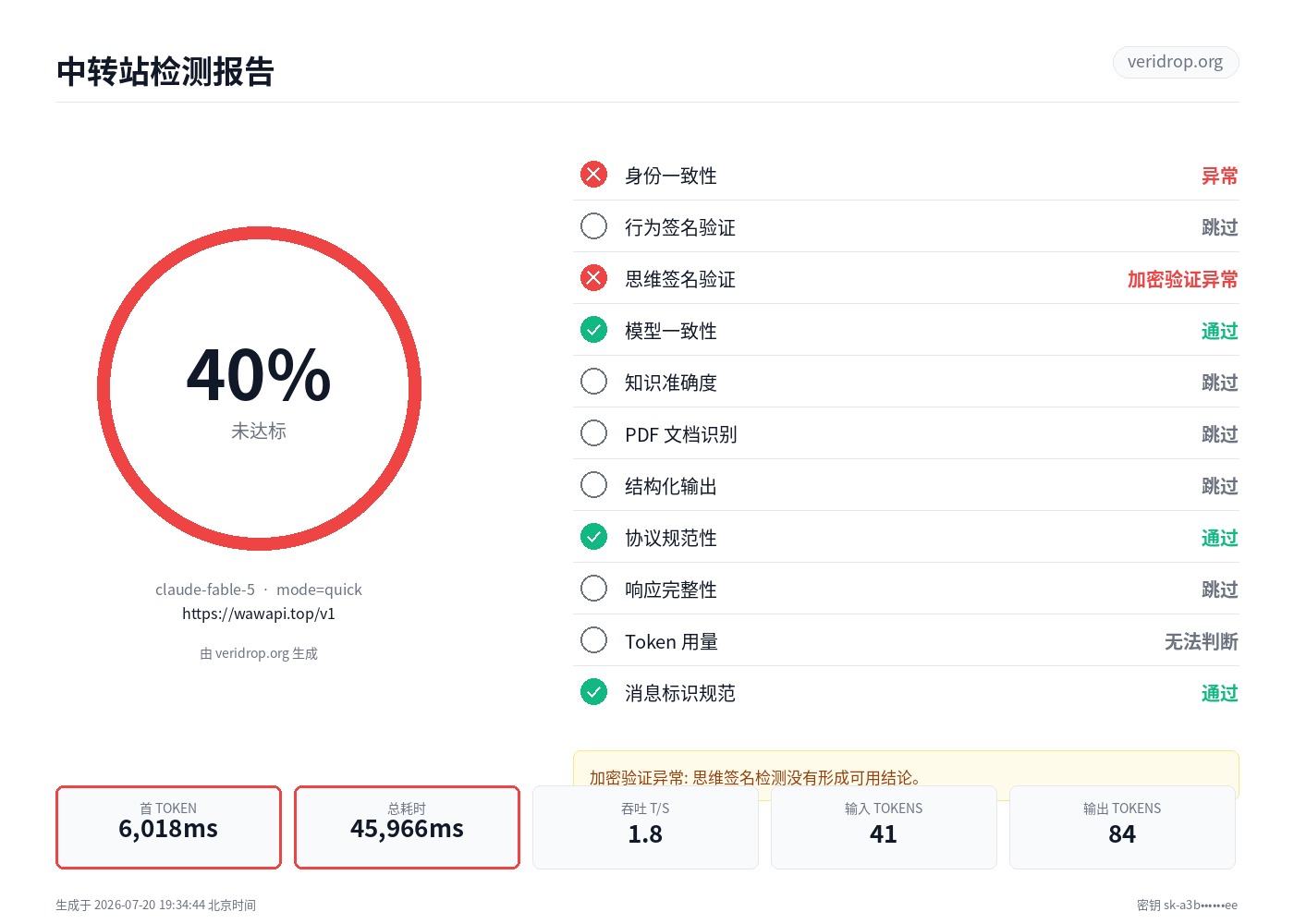The width and height of the screenshot is (1294, 924).
Task: Click the 40% red score ring
Action: (x=259, y=389)
